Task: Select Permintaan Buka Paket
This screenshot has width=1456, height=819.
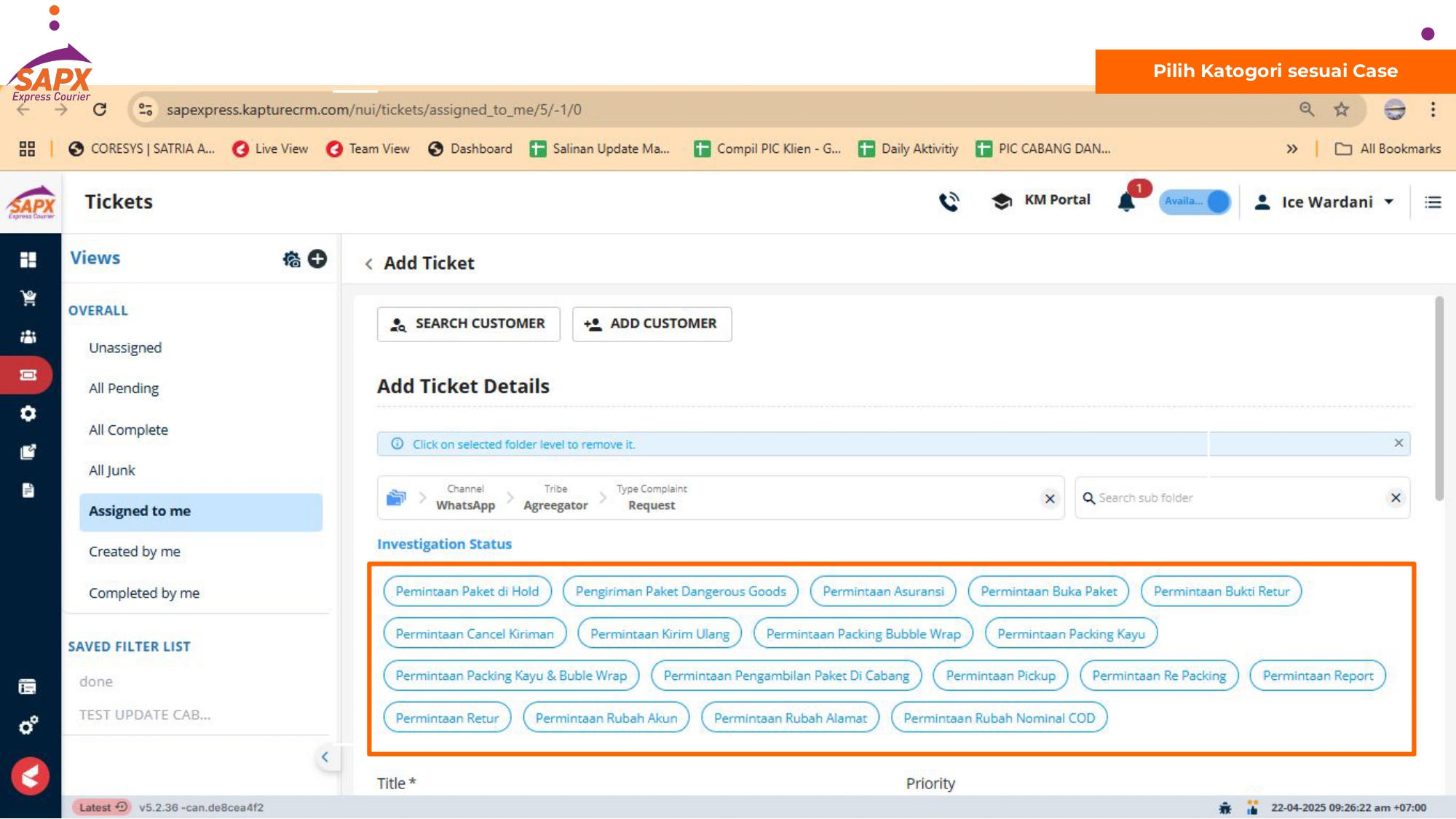Action: pyautogui.click(x=1048, y=591)
